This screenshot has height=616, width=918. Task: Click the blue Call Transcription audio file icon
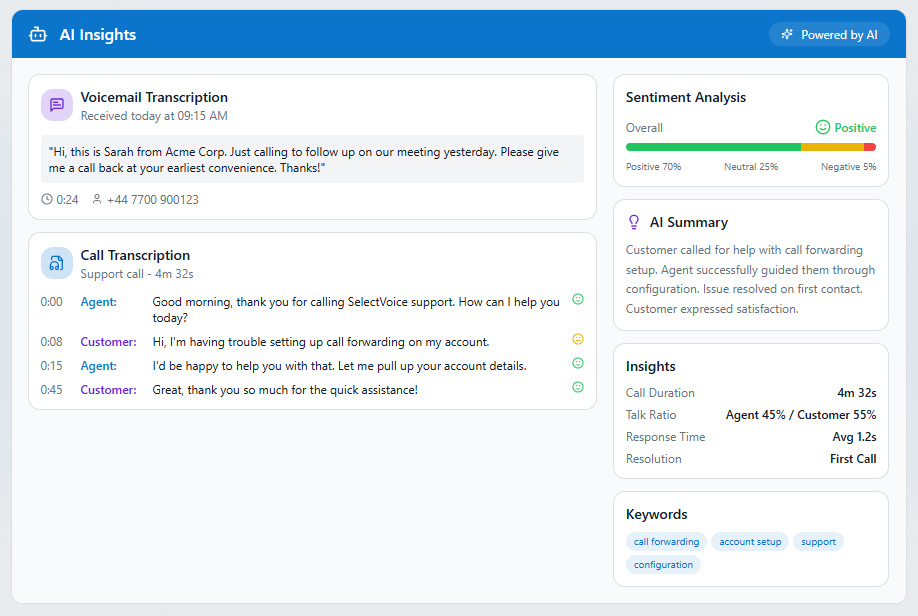click(57, 263)
